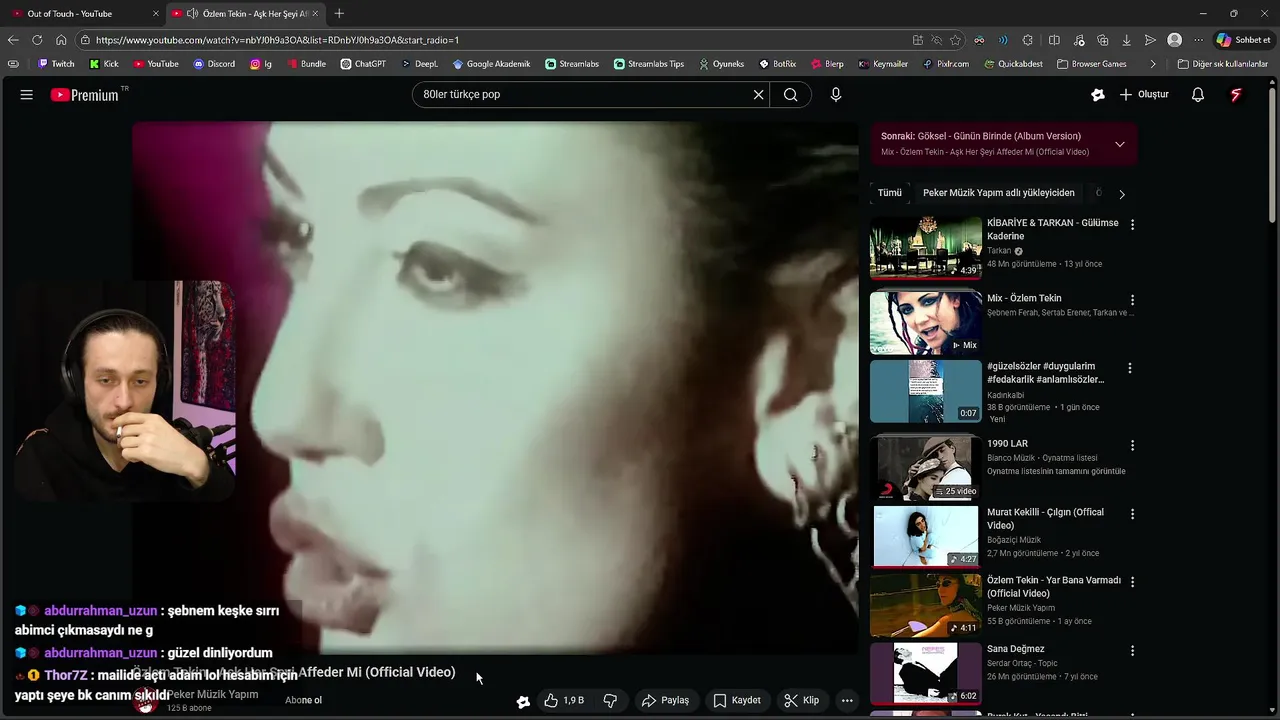Dislike the video with thumbs down

pos(610,701)
